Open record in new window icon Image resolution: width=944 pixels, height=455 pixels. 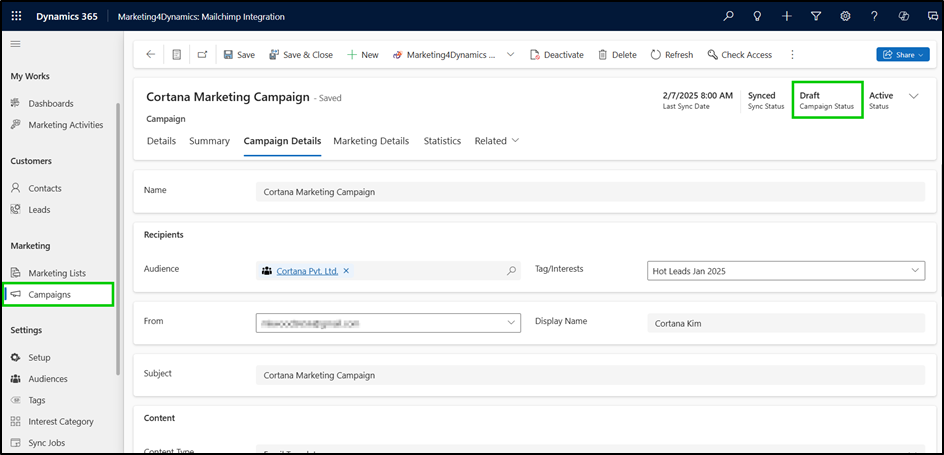pyautogui.click(x=203, y=55)
